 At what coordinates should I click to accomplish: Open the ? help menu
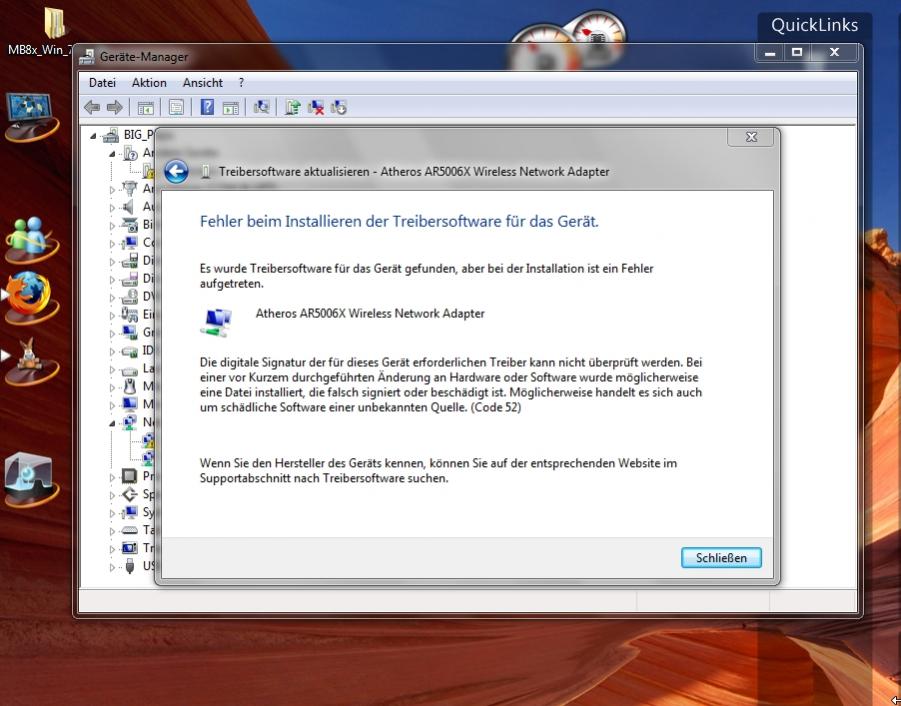(x=241, y=83)
